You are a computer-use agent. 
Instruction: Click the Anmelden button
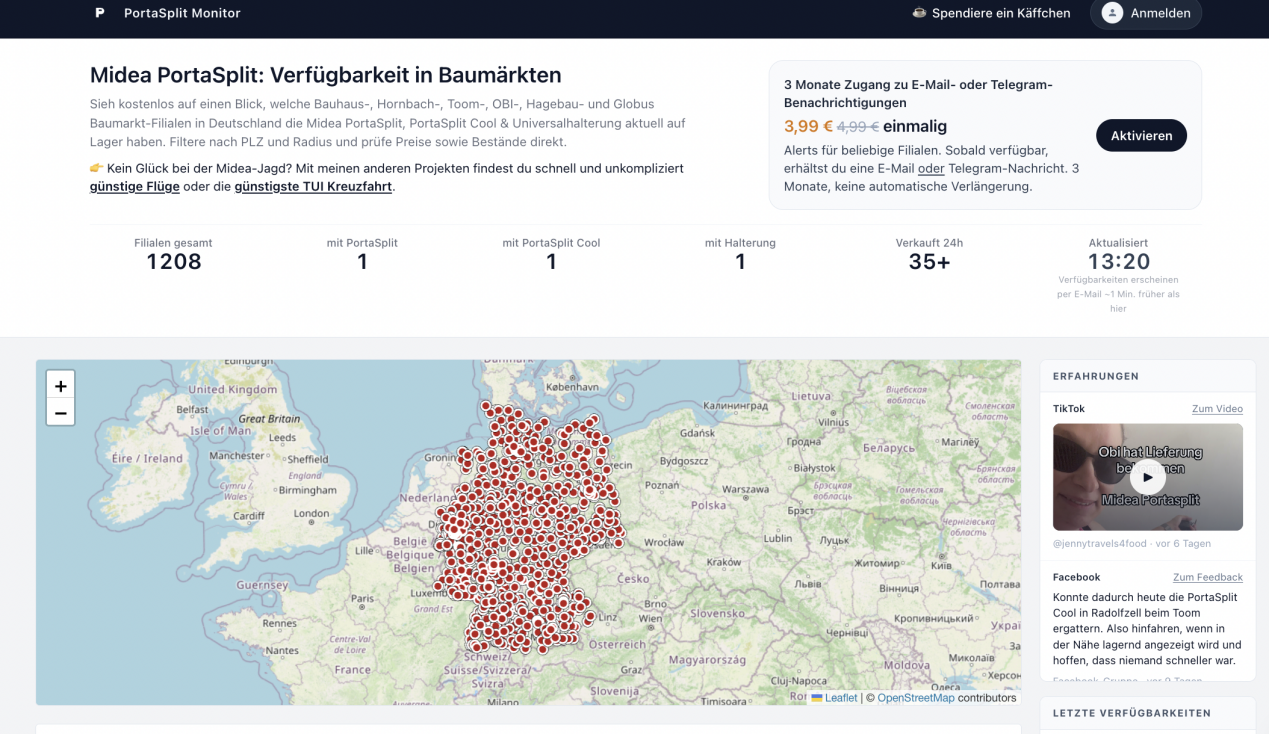click(1146, 13)
